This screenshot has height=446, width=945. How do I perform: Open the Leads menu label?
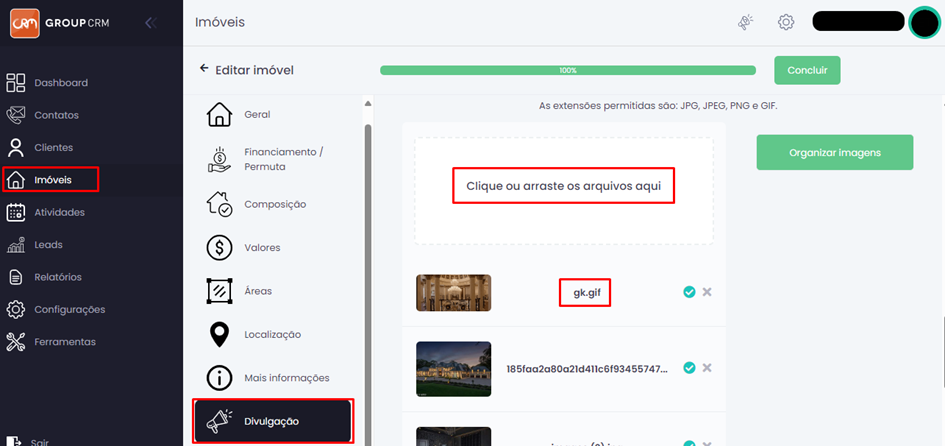48,245
